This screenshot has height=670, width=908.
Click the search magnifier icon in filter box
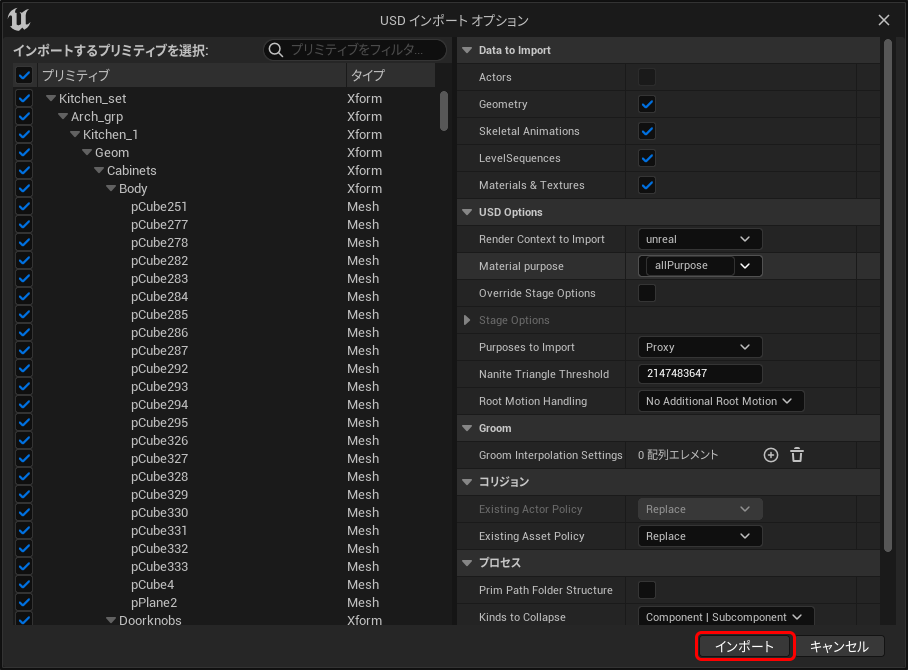[x=275, y=50]
